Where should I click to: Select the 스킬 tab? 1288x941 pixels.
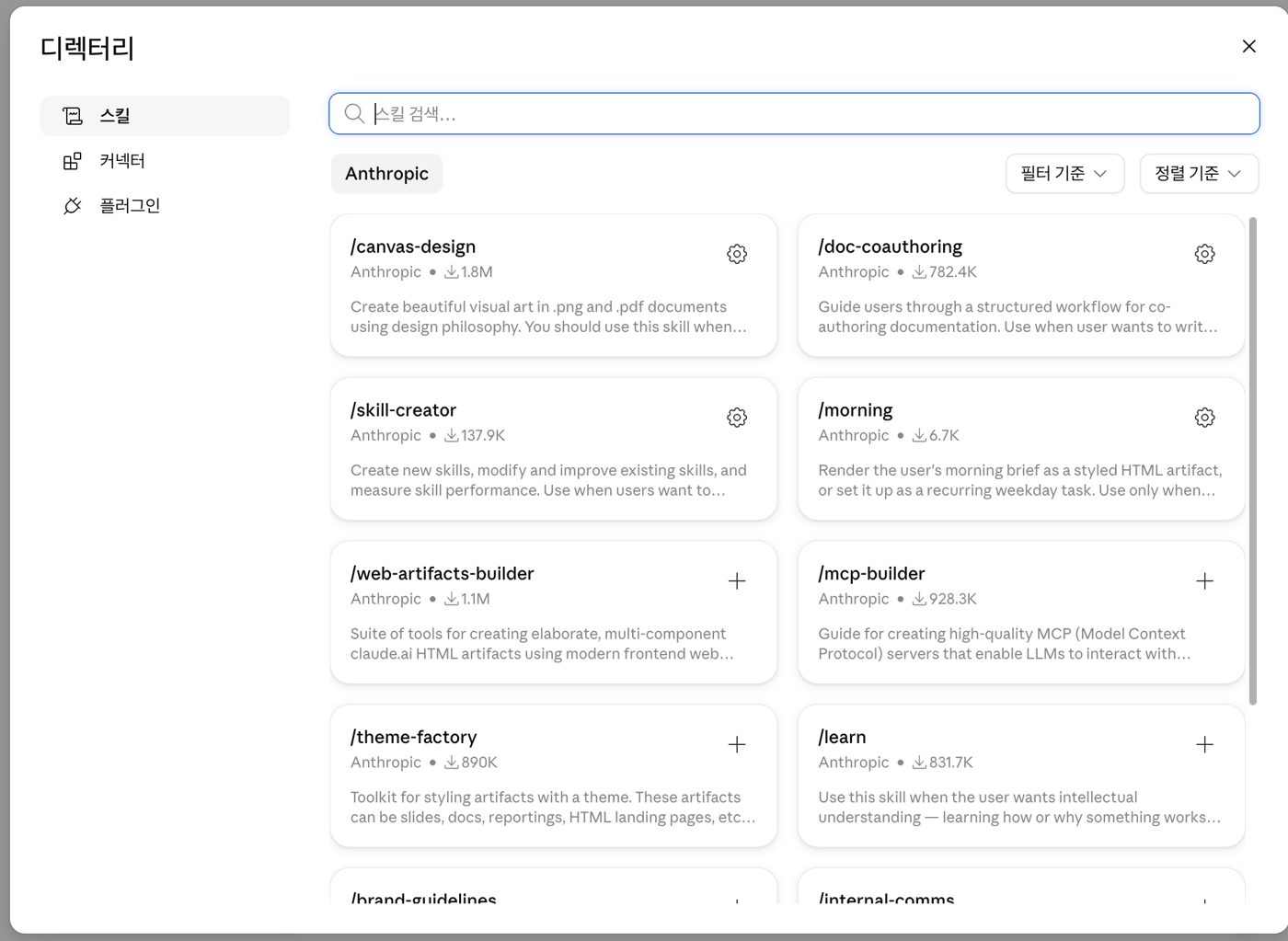pyautogui.click(x=165, y=116)
